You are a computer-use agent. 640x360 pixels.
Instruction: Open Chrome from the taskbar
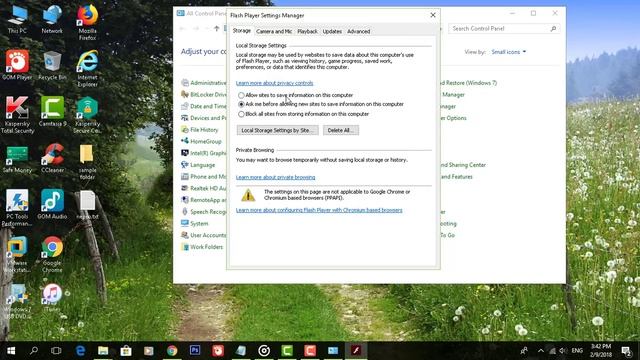[172, 351]
